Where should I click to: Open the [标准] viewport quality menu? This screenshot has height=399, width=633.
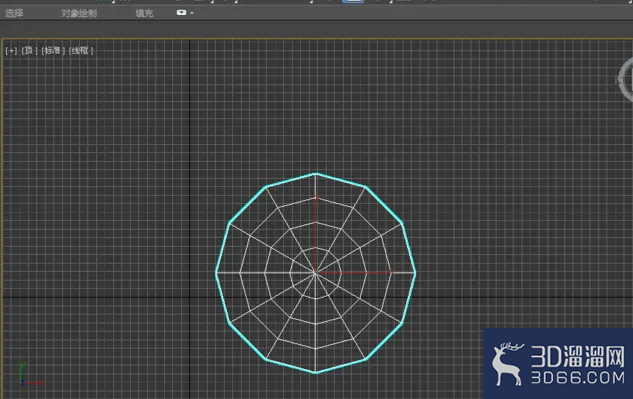[53, 50]
